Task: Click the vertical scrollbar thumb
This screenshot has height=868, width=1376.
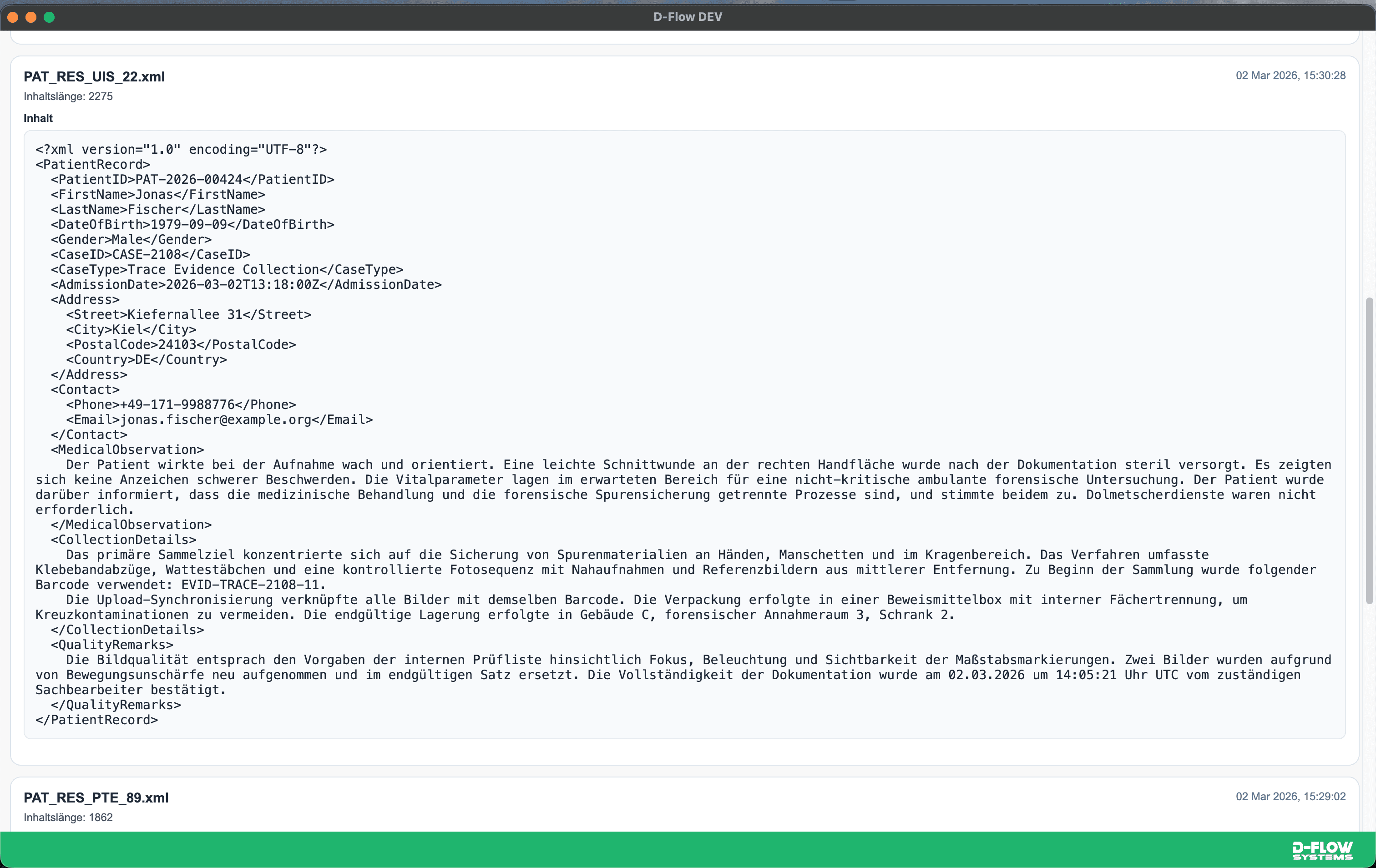Action: click(1369, 450)
